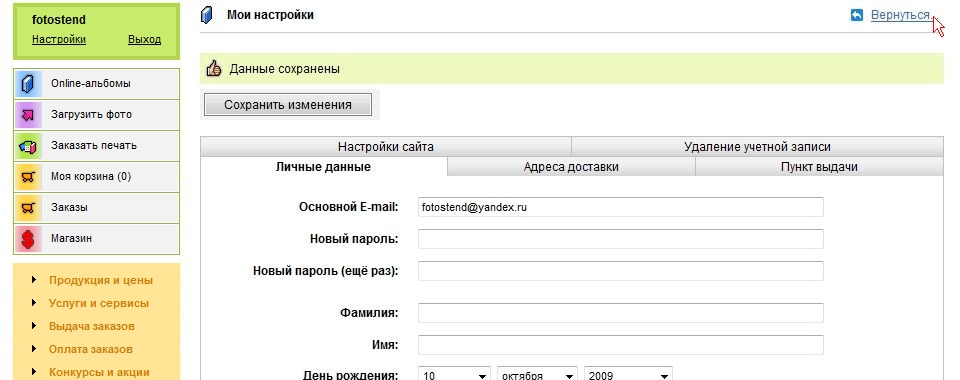The image size is (960, 380).
Task: Open Заказать печать menu item
Action: [x=96, y=146]
